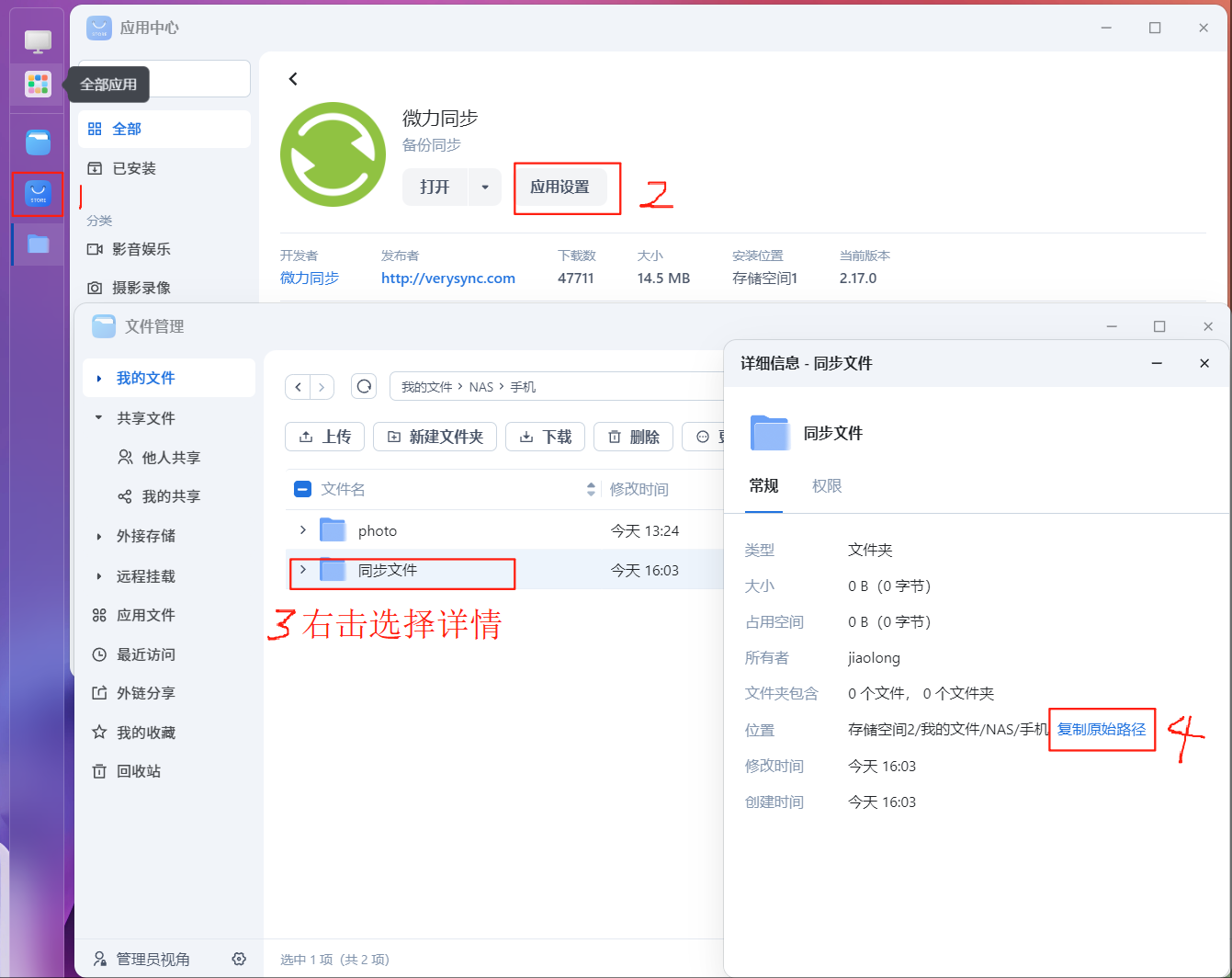This screenshot has height=978, width=1232.
Task: Click the back arrow in App Center
Action: pos(293,79)
